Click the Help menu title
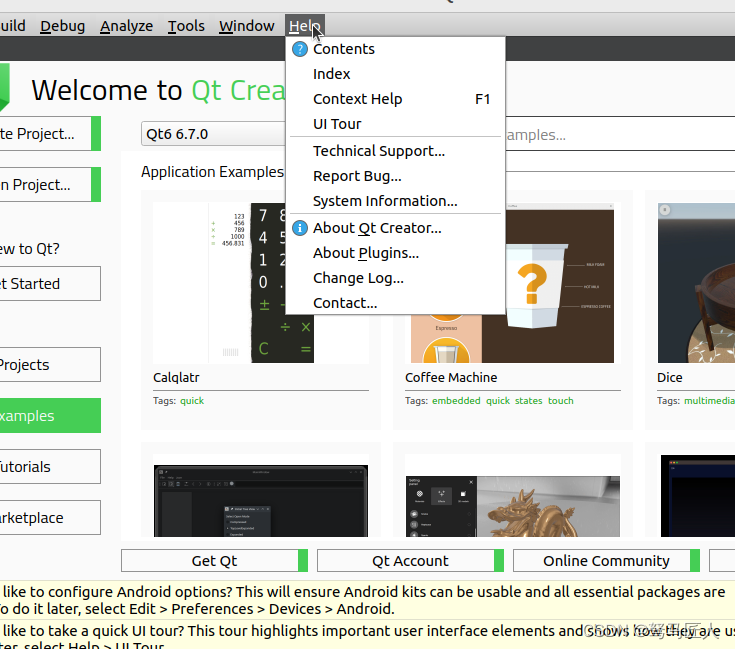The width and height of the screenshot is (735, 649). tap(305, 26)
